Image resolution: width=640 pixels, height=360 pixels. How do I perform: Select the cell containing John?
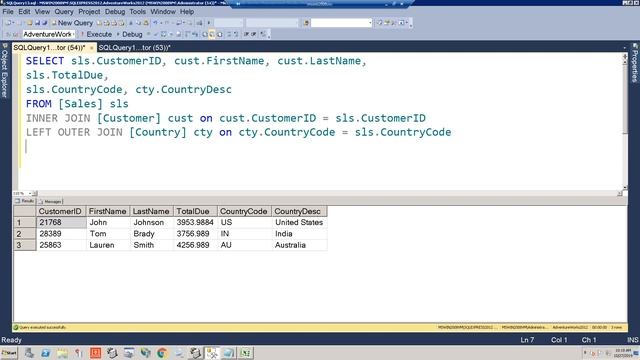[x=108, y=222]
